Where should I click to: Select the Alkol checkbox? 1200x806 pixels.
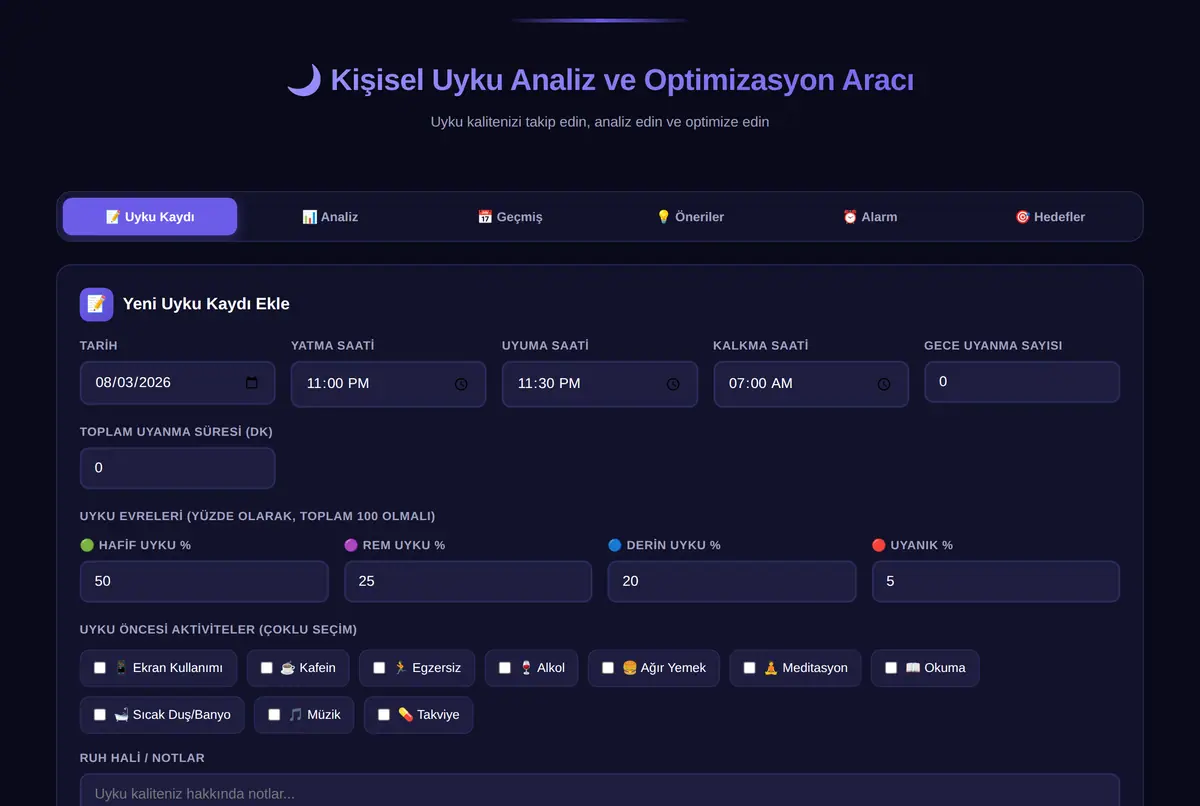point(505,668)
